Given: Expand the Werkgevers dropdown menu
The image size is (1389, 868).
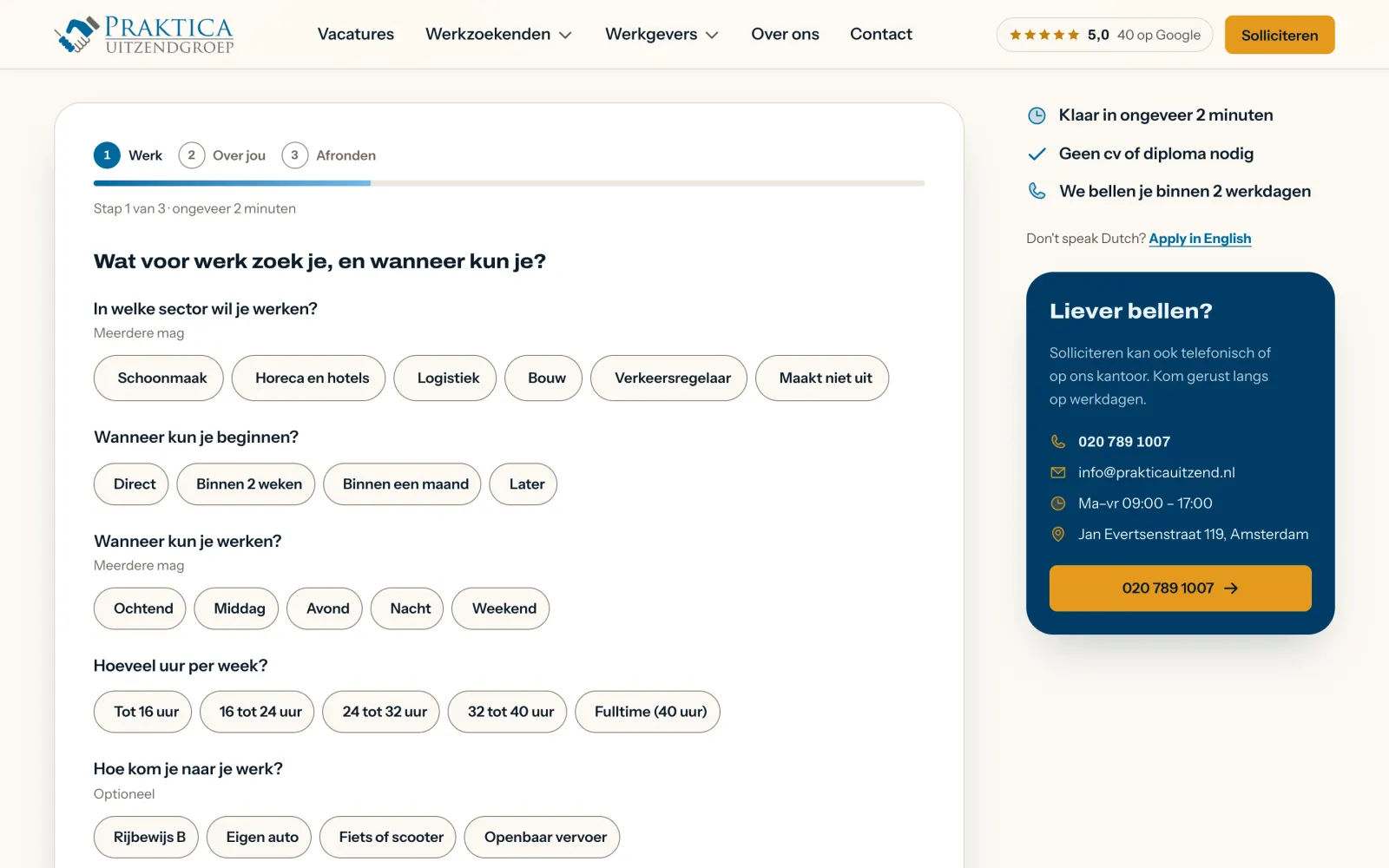Looking at the screenshot, I should 662,35.
